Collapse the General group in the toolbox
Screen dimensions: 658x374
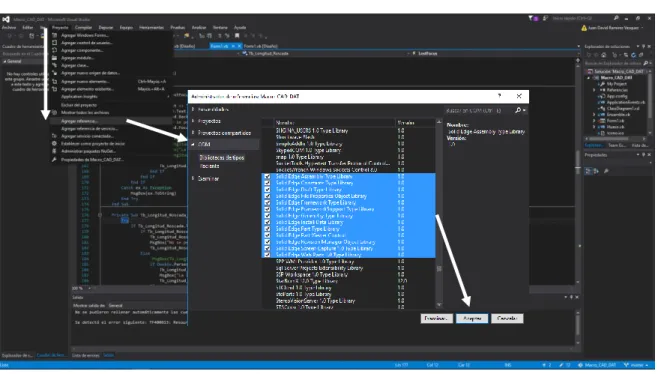tap(5, 61)
